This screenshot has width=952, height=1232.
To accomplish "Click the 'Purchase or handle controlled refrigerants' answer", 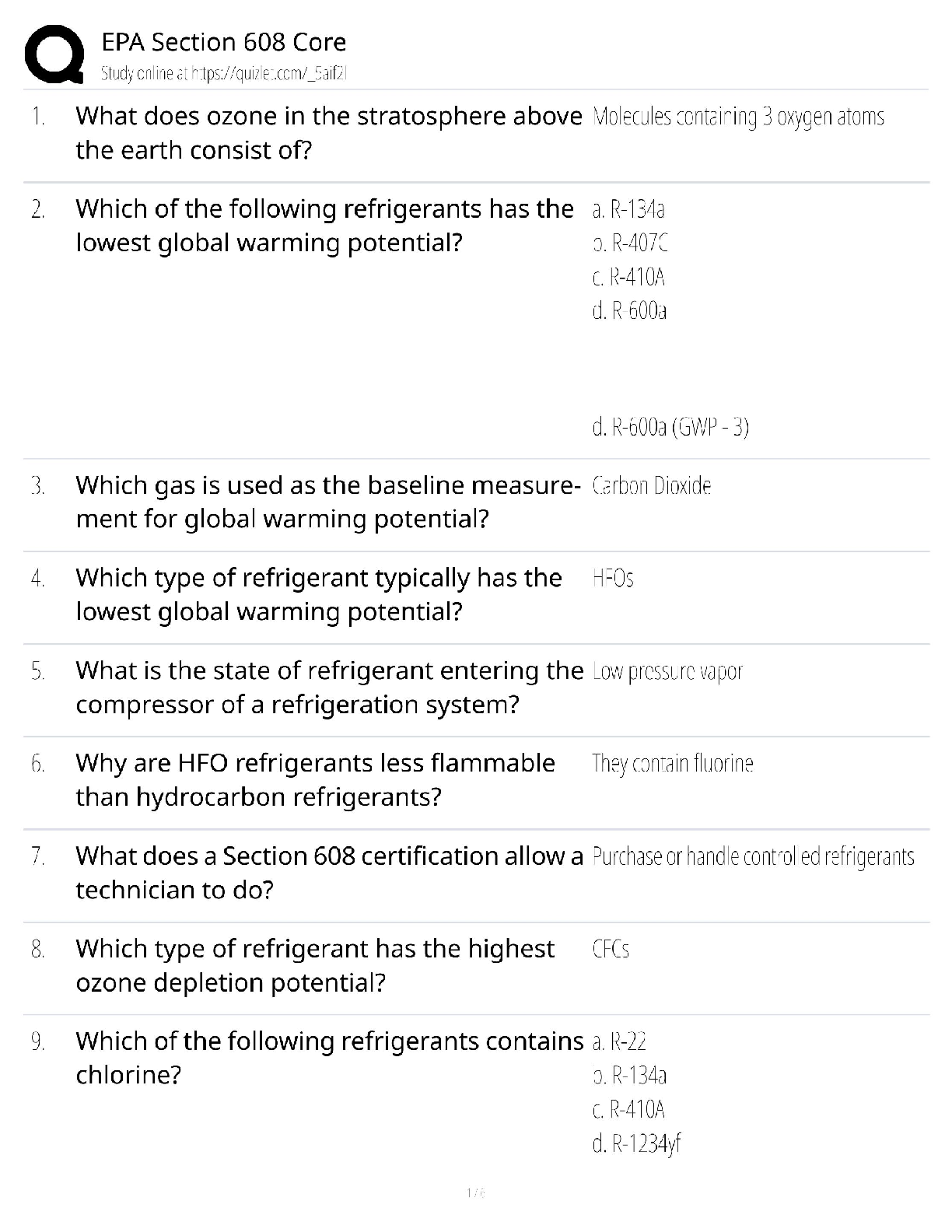I will (x=753, y=856).
